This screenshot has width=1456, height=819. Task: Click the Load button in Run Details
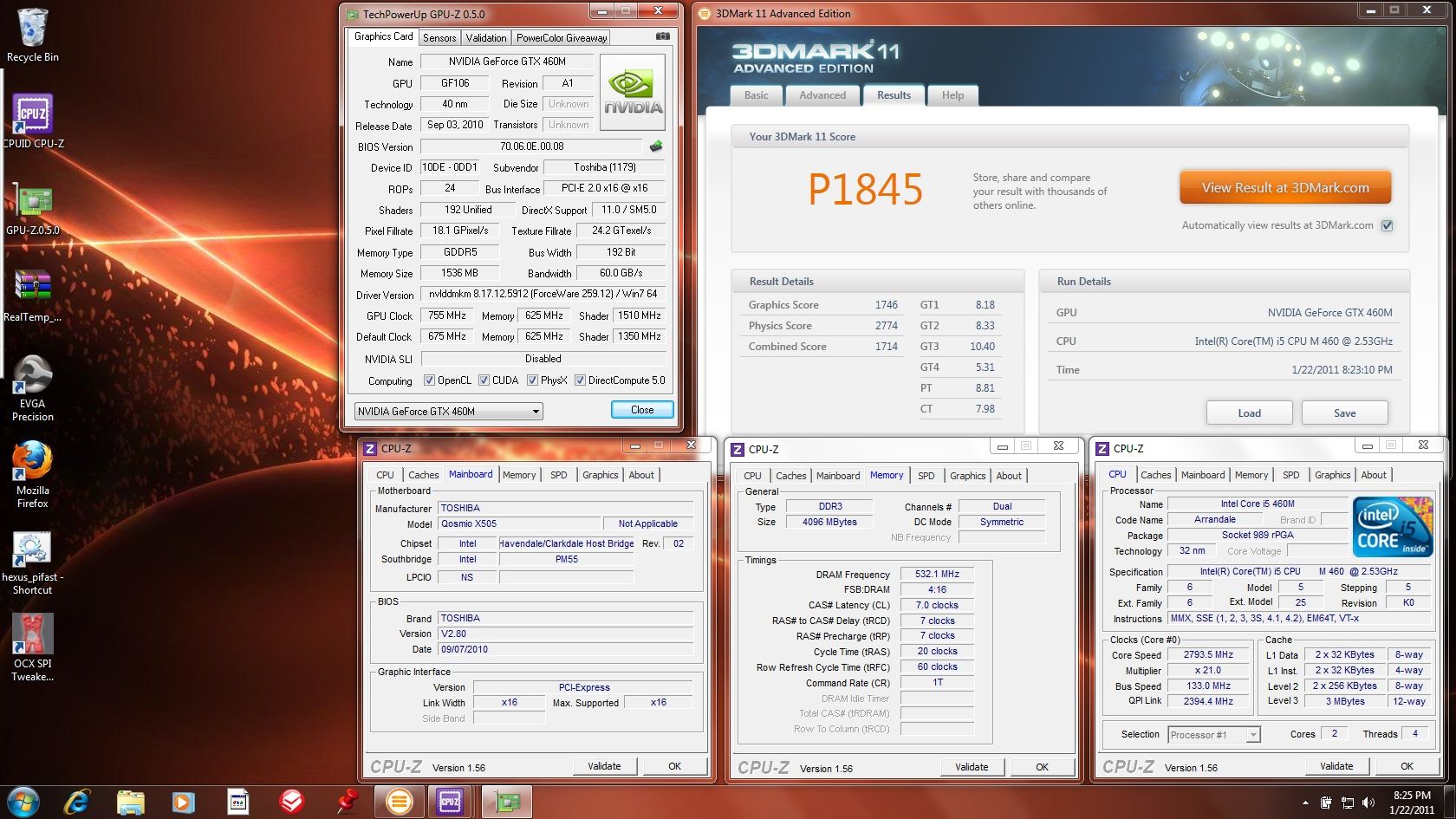point(1250,413)
